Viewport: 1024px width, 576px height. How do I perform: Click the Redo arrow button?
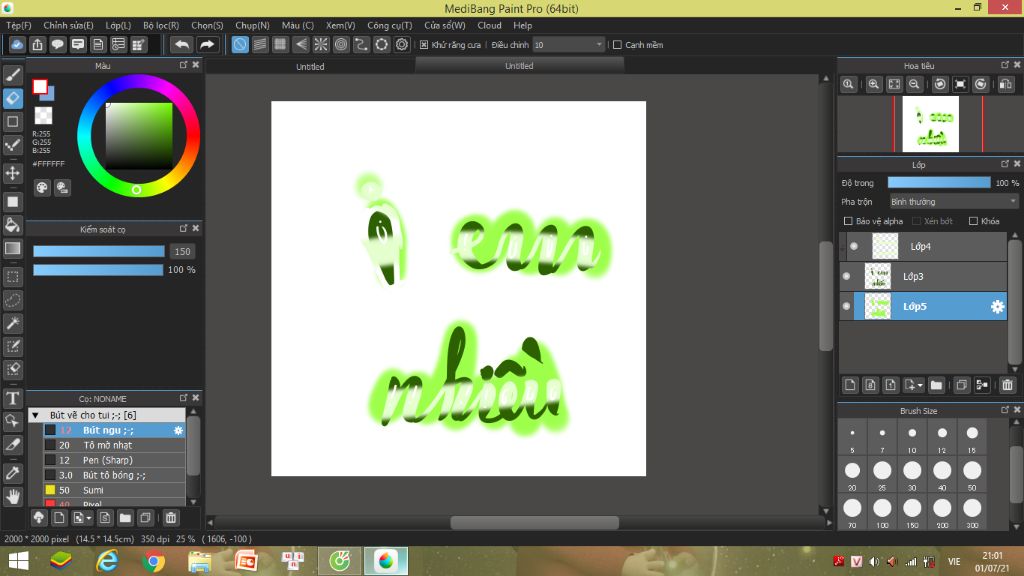(x=206, y=44)
